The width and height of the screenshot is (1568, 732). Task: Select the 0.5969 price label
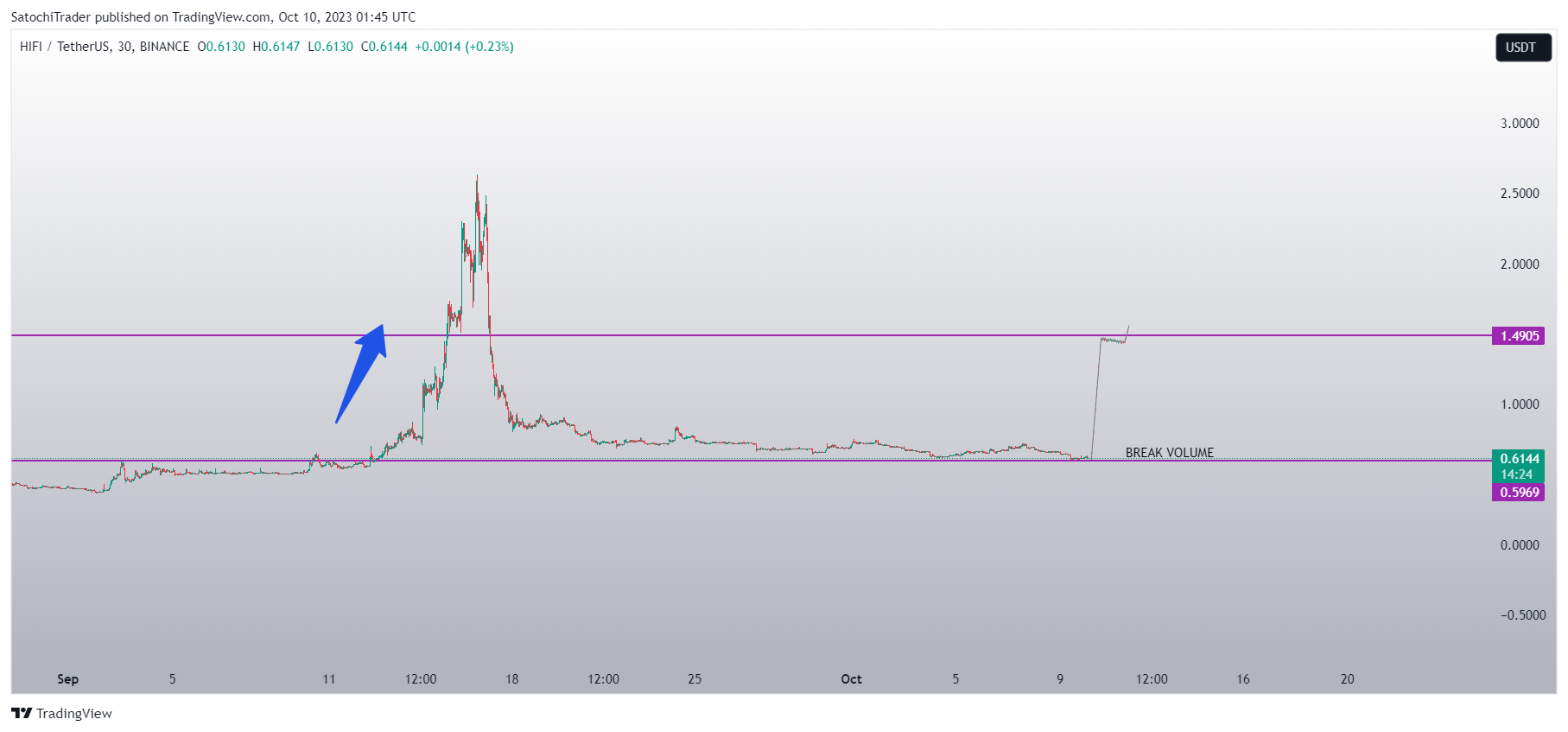tap(1518, 493)
